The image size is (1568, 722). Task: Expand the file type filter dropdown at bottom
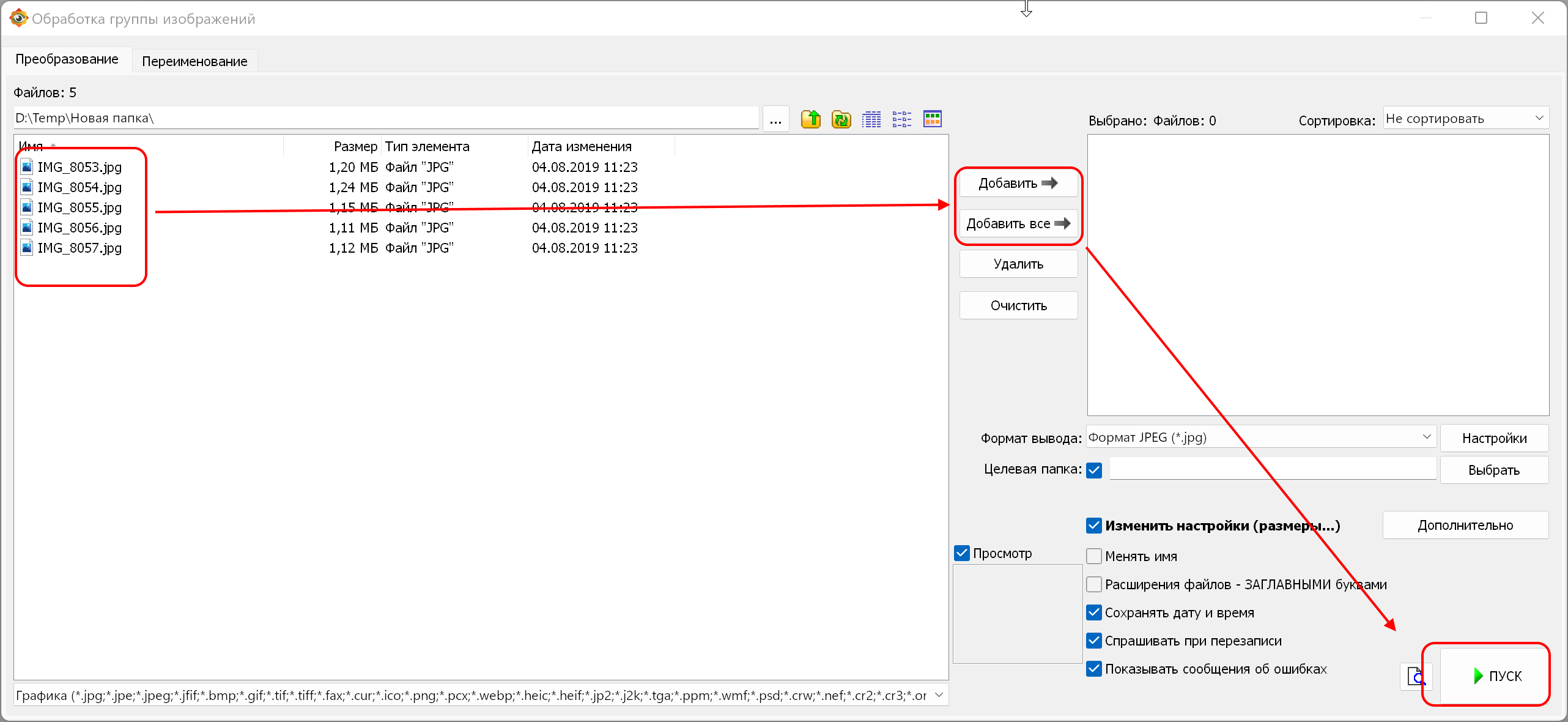(x=939, y=695)
